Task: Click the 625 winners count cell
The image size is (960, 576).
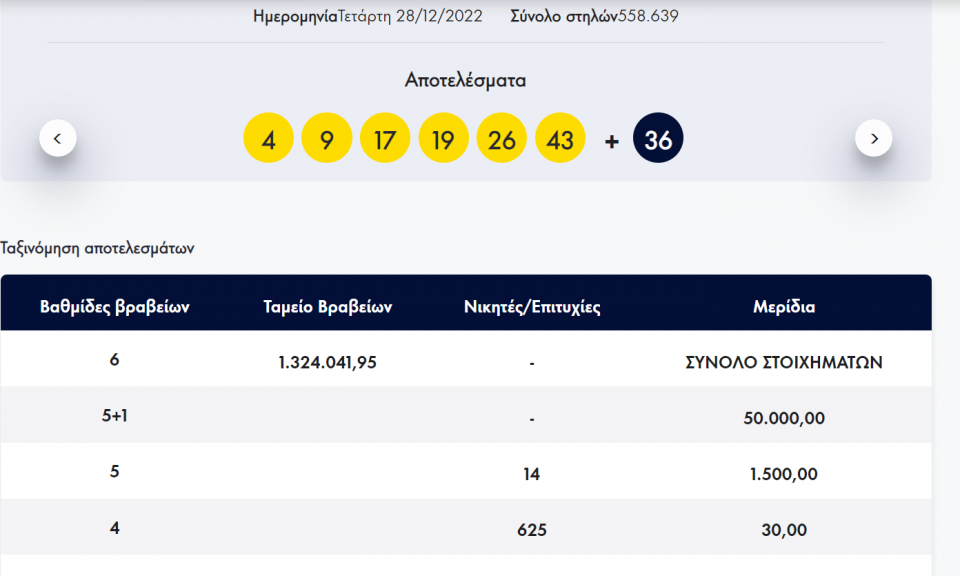Action: click(532, 530)
